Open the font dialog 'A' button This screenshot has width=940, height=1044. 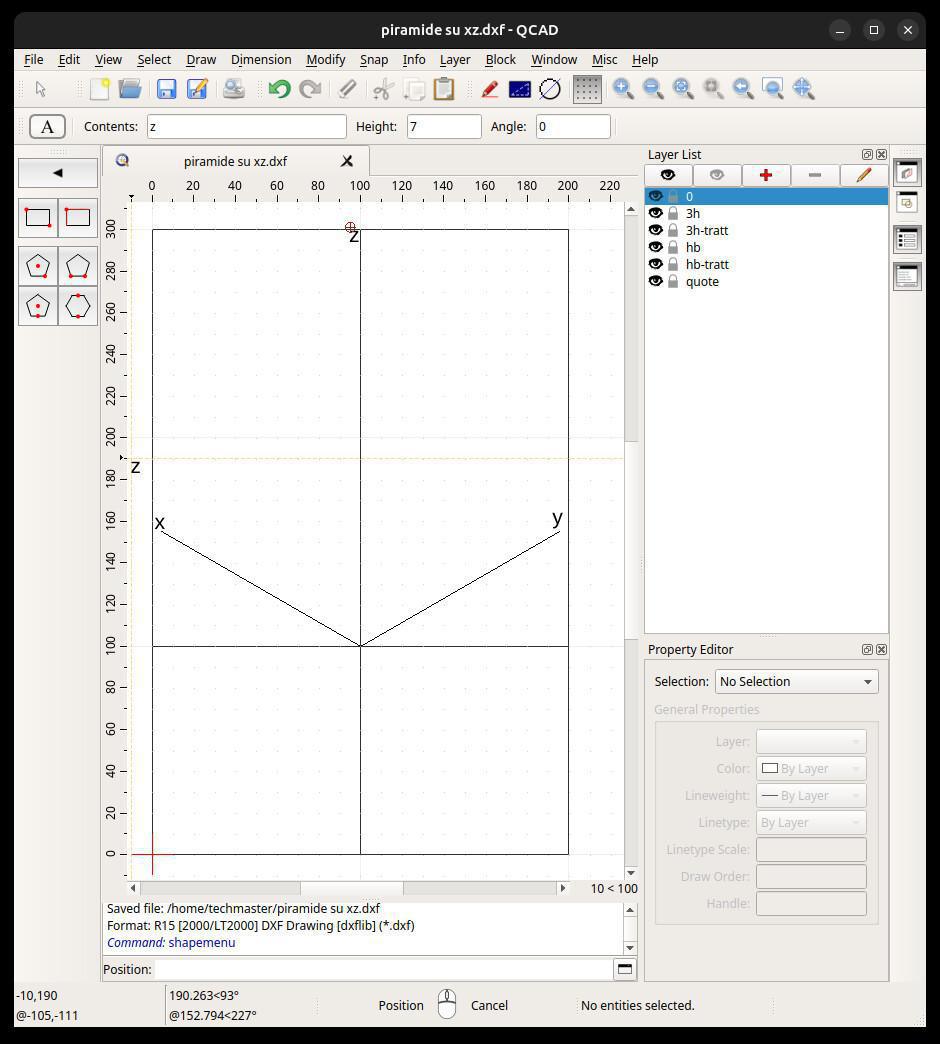coord(47,127)
